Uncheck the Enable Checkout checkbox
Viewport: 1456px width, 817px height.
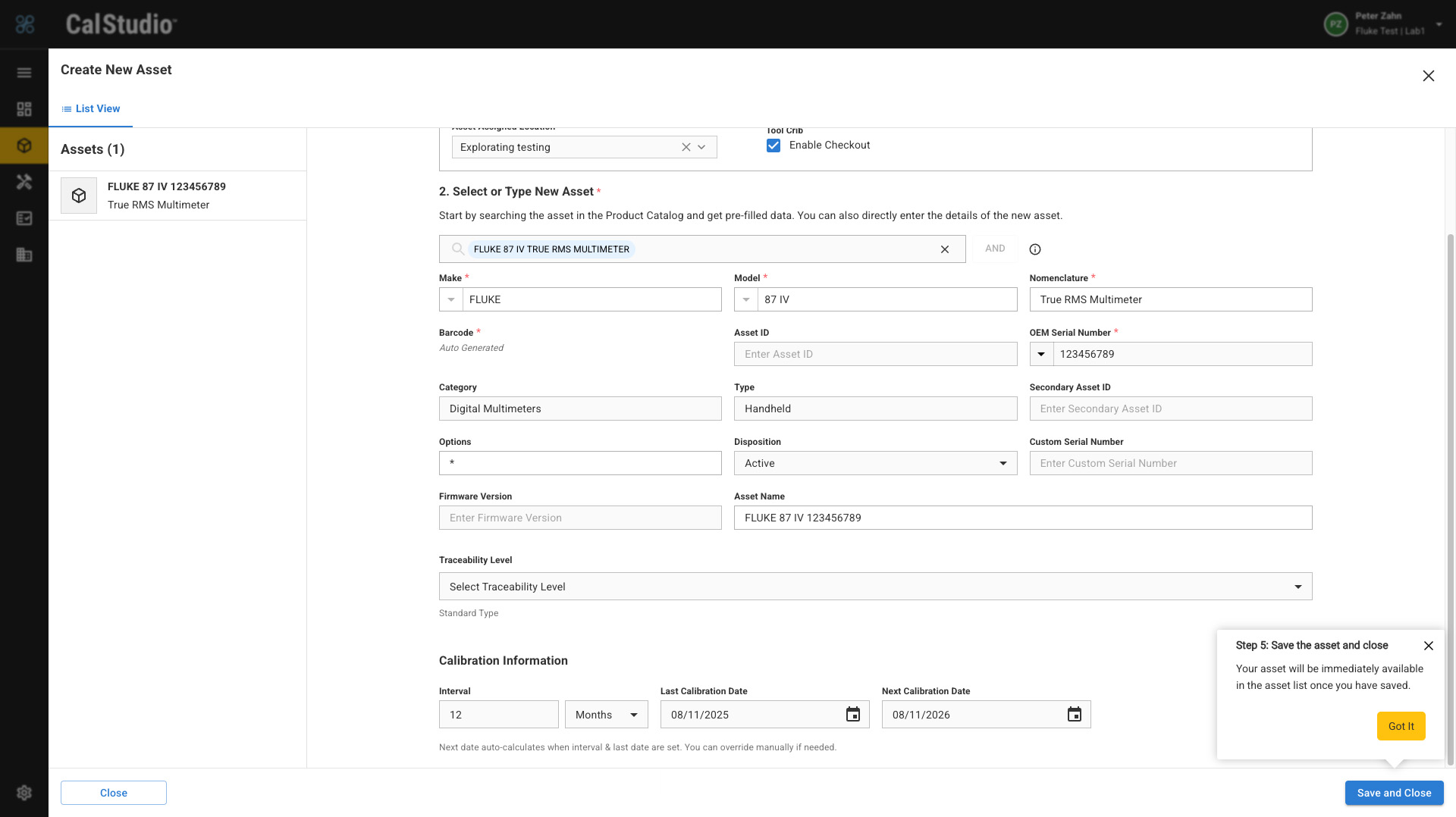point(773,146)
